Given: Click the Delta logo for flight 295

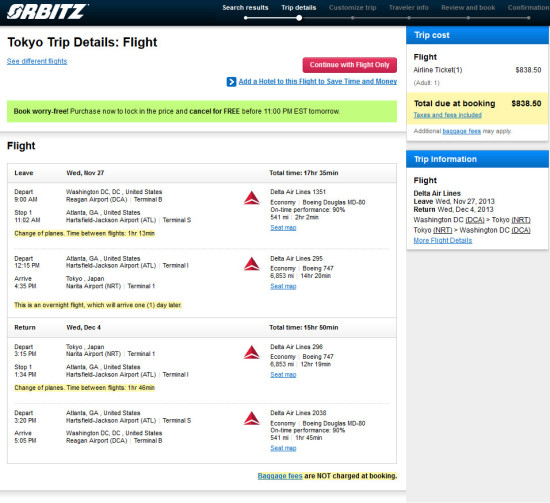Looking at the screenshot, I should [251, 264].
